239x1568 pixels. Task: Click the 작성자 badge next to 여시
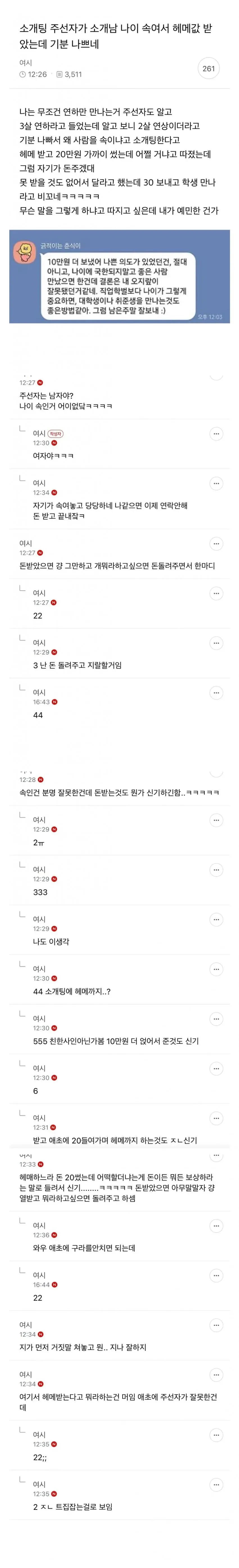tap(55, 434)
